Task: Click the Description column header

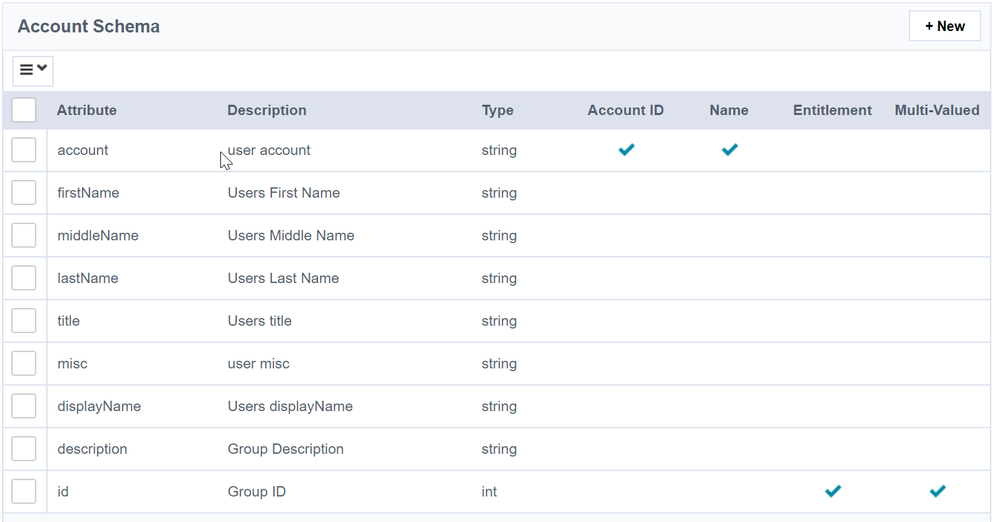Action: [x=267, y=110]
